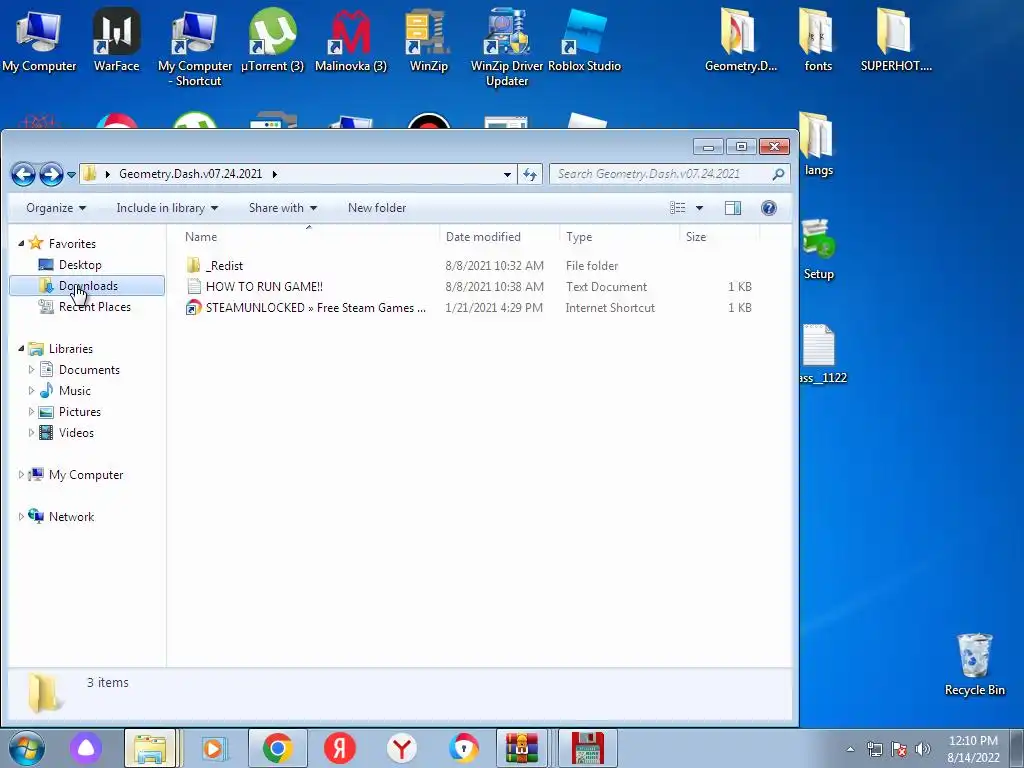Expand the Documents library
The width and height of the screenshot is (1024, 768).
(x=31, y=370)
